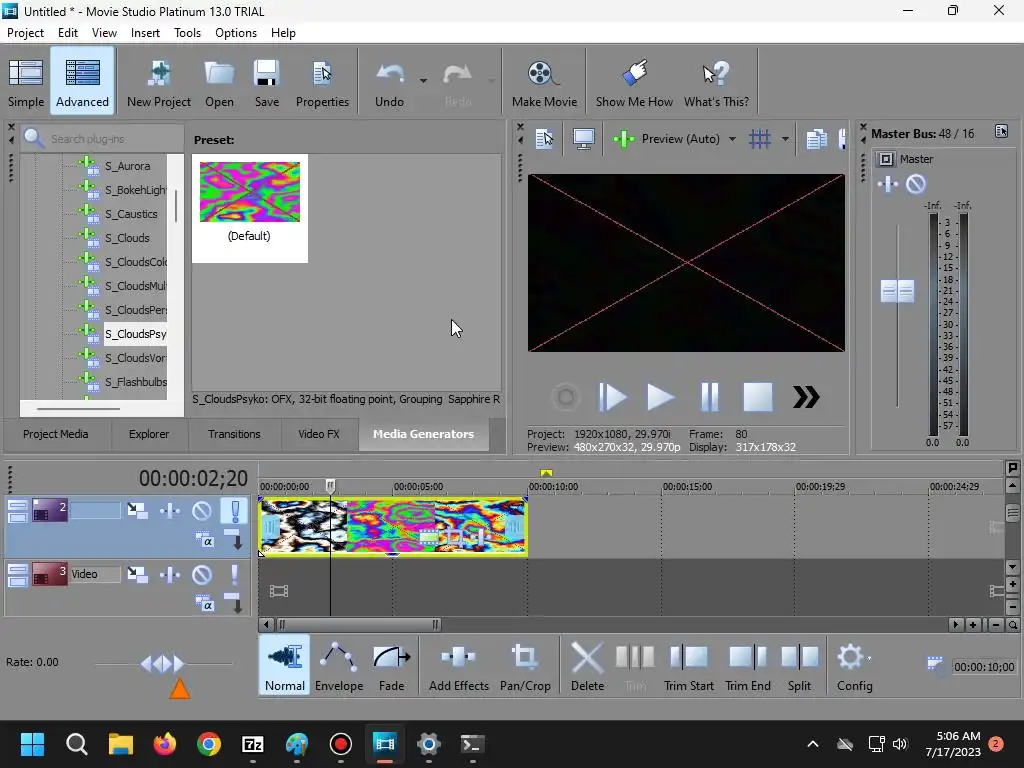The image size is (1024, 768).
Task: Select the Normal edit tool
Action: point(285,665)
